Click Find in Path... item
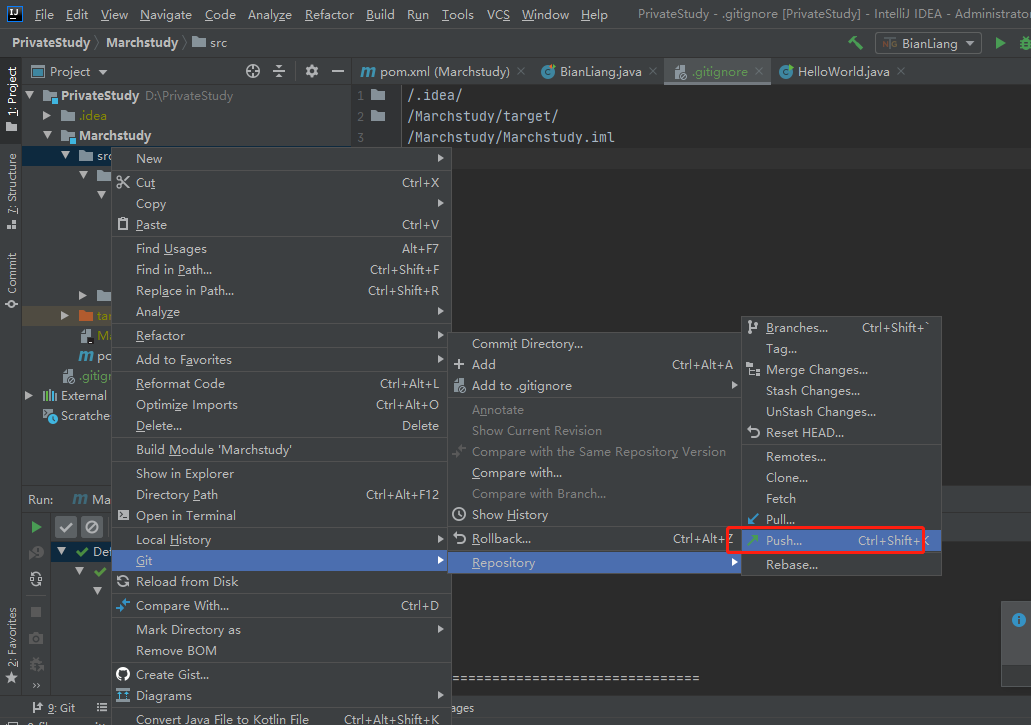This screenshot has height=725, width=1031. coord(281,269)
